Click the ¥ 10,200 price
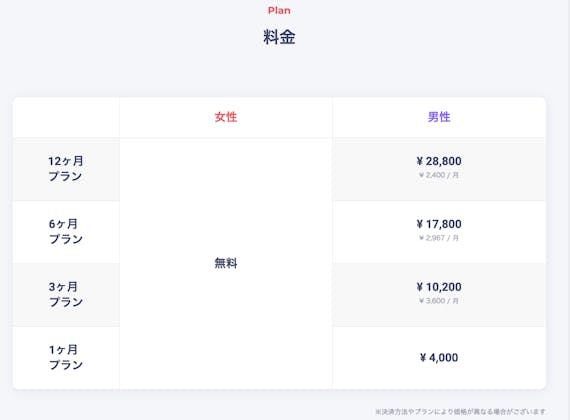Screen dimensions: 570x420 (x=439, y=287)
